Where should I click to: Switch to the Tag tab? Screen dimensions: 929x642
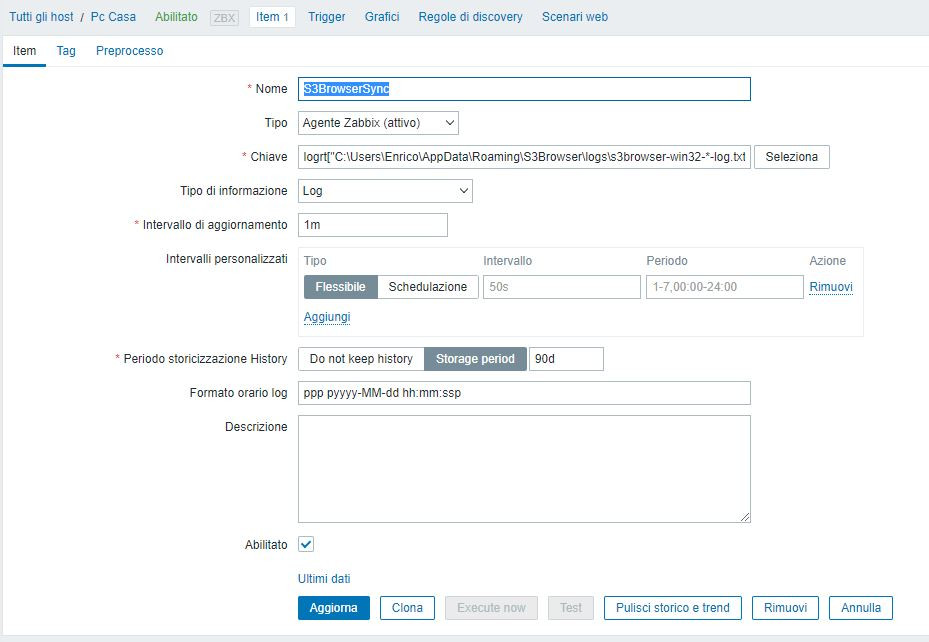(65, 51)
